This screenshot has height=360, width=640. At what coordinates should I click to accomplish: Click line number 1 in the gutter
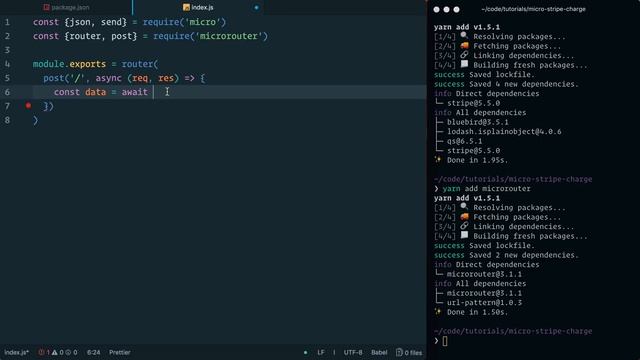point(7,22)
